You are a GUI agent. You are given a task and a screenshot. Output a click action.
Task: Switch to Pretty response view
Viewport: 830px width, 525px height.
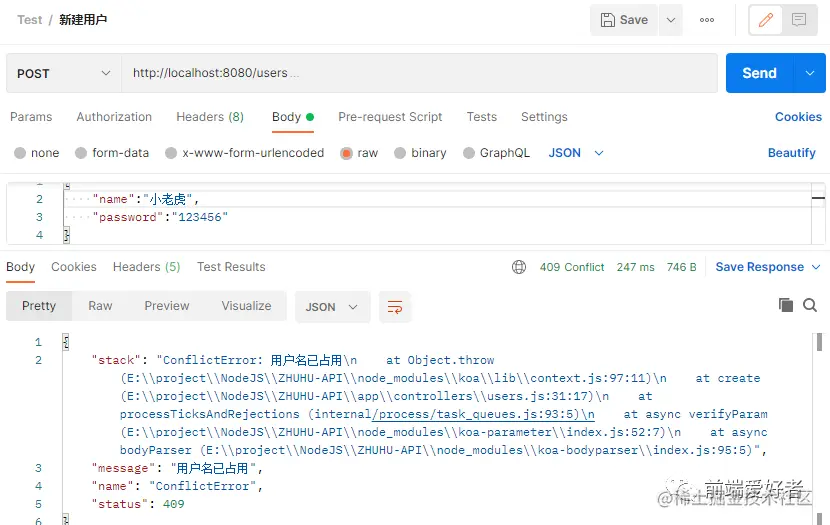[x=39, y=306]
